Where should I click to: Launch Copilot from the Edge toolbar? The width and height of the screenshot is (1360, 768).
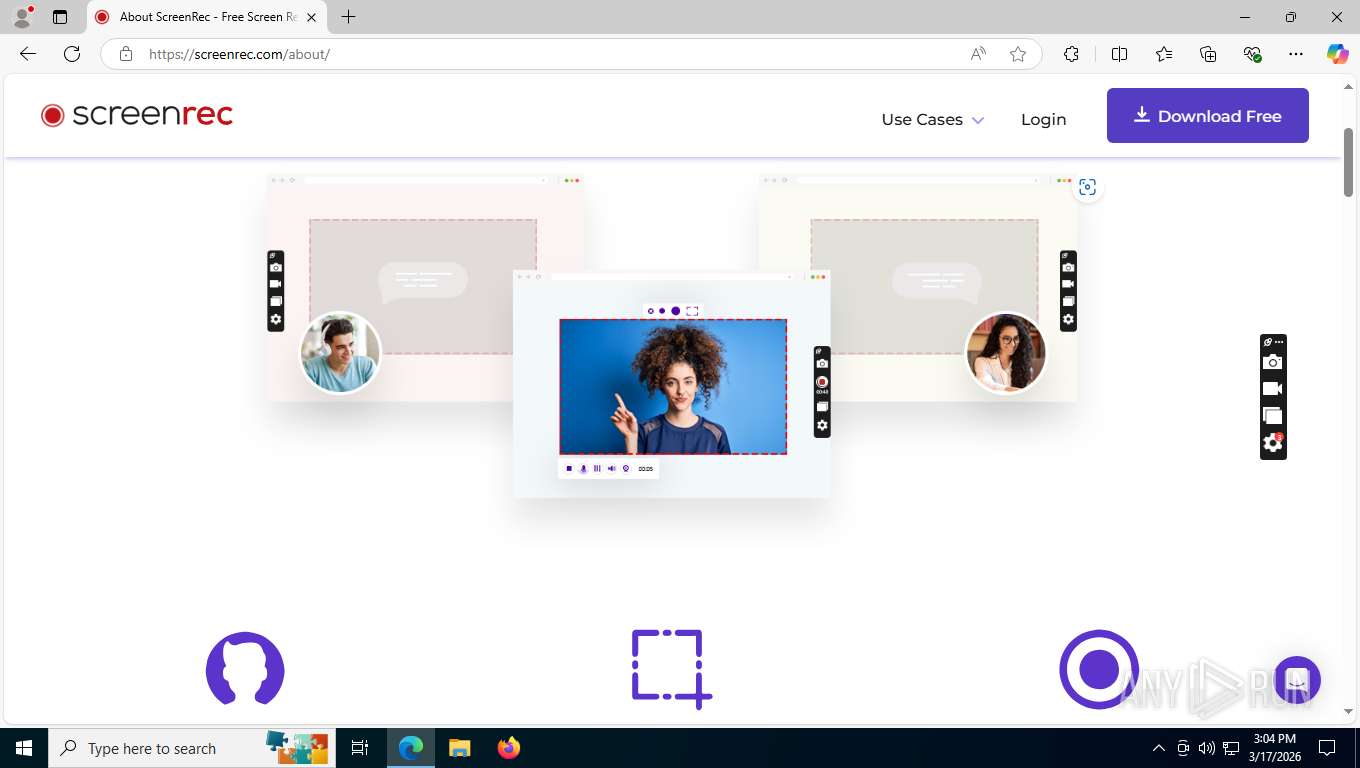click(1337, 54)
